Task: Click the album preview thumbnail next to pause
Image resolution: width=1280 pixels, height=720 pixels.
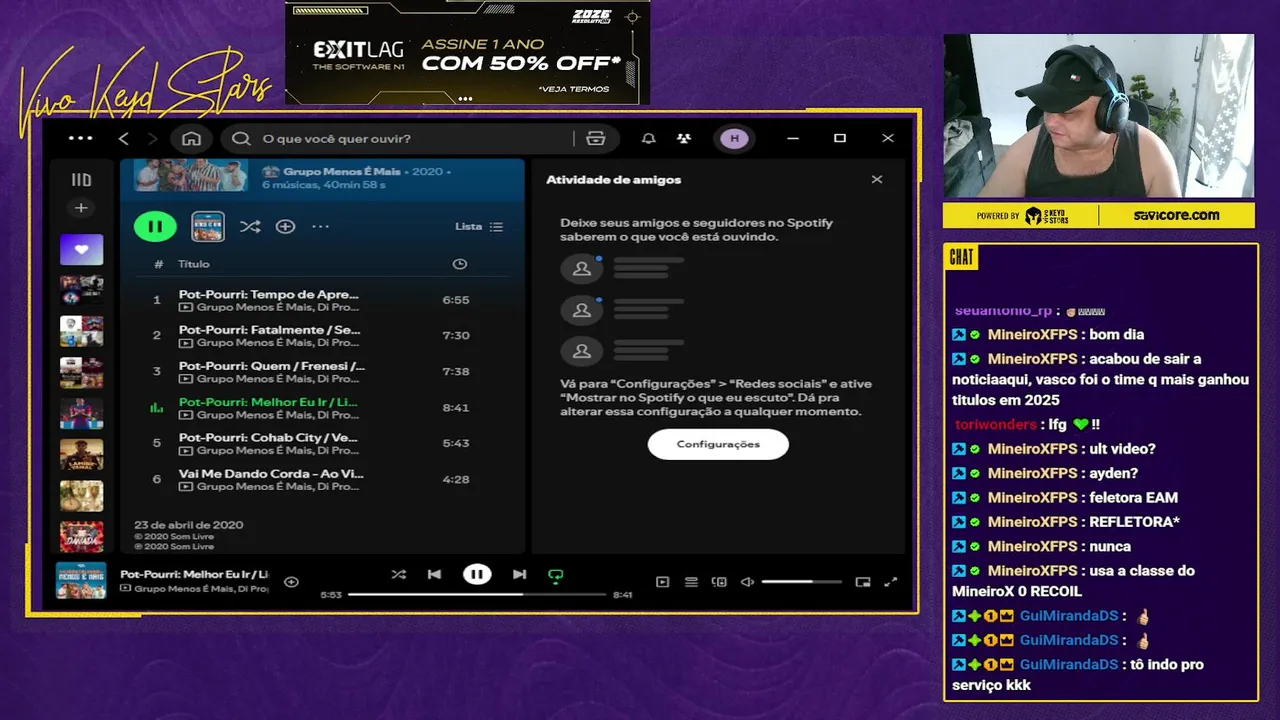Action: pos(208,226)
